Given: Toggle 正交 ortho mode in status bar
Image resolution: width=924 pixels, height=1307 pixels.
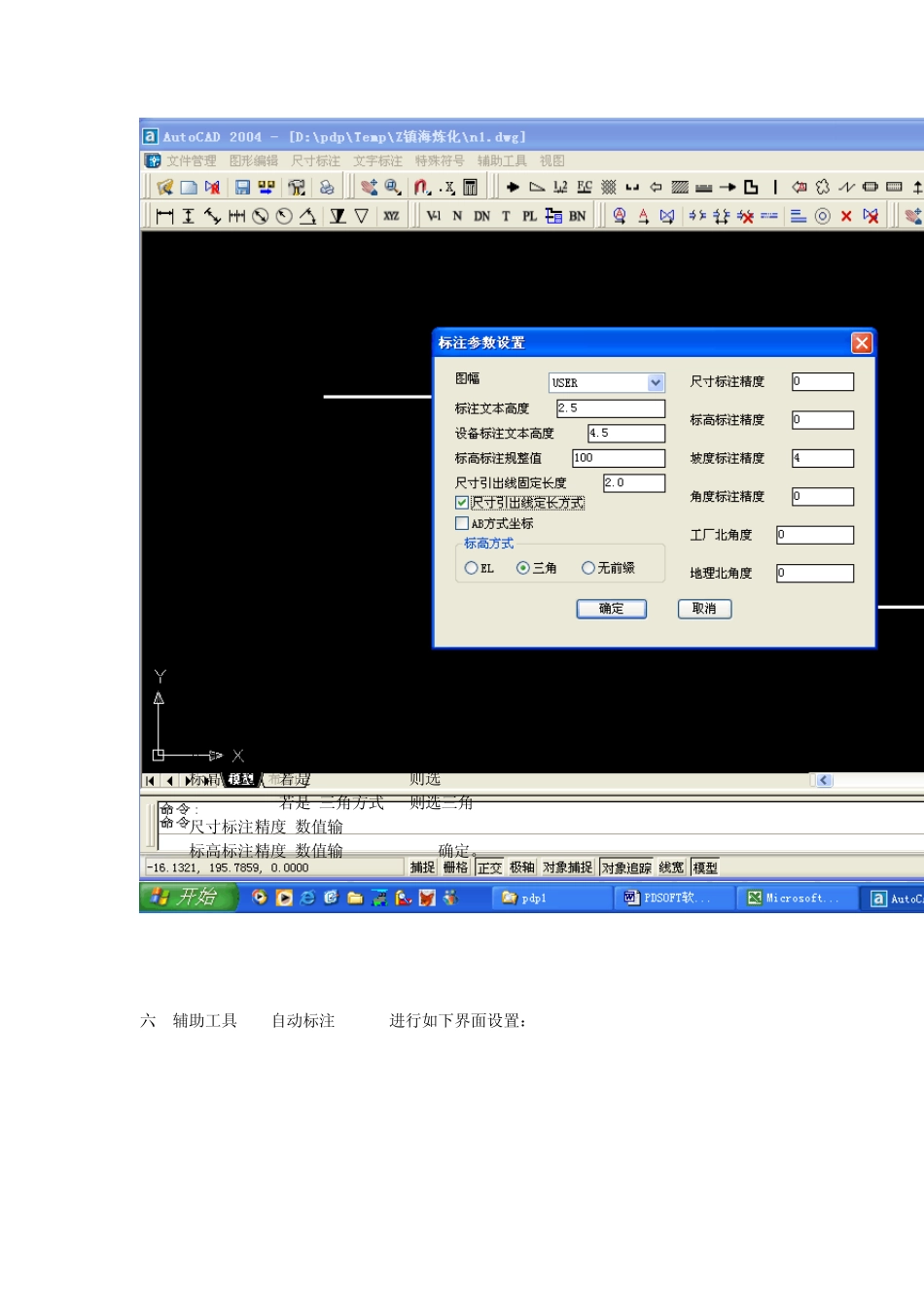Looking at the screenshot, I should pyautogui.click(x=490, y=867).
